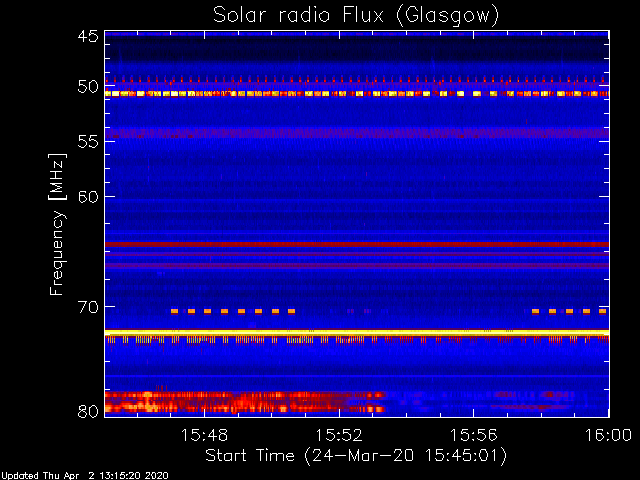Viewport: 640px width, 480px height.
Task: Click the bright yellow horizontal band below 70 MHz
Action: click(x=357, y=333)
